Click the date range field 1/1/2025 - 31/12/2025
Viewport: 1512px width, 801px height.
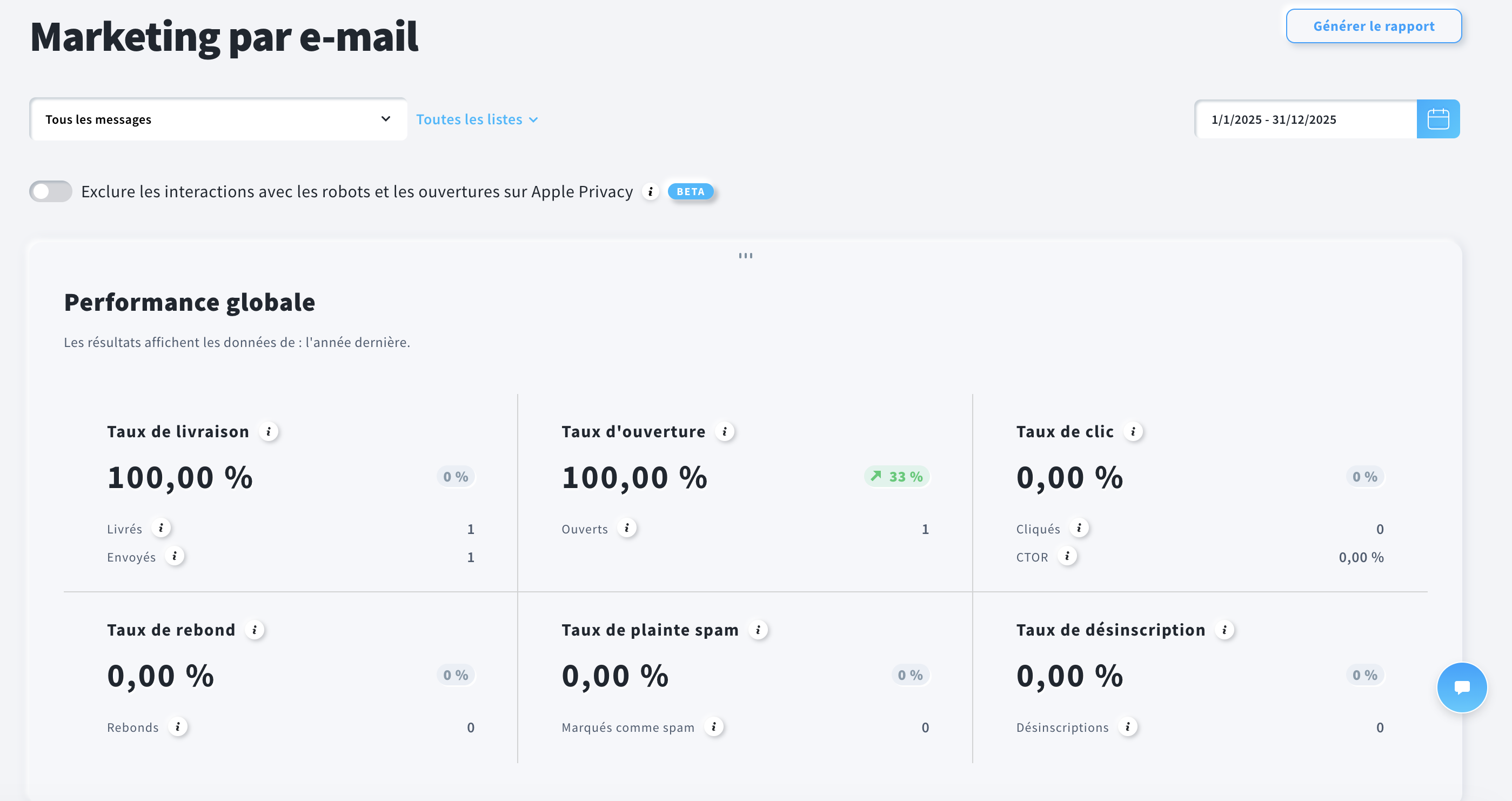[x=1306, y=119]
